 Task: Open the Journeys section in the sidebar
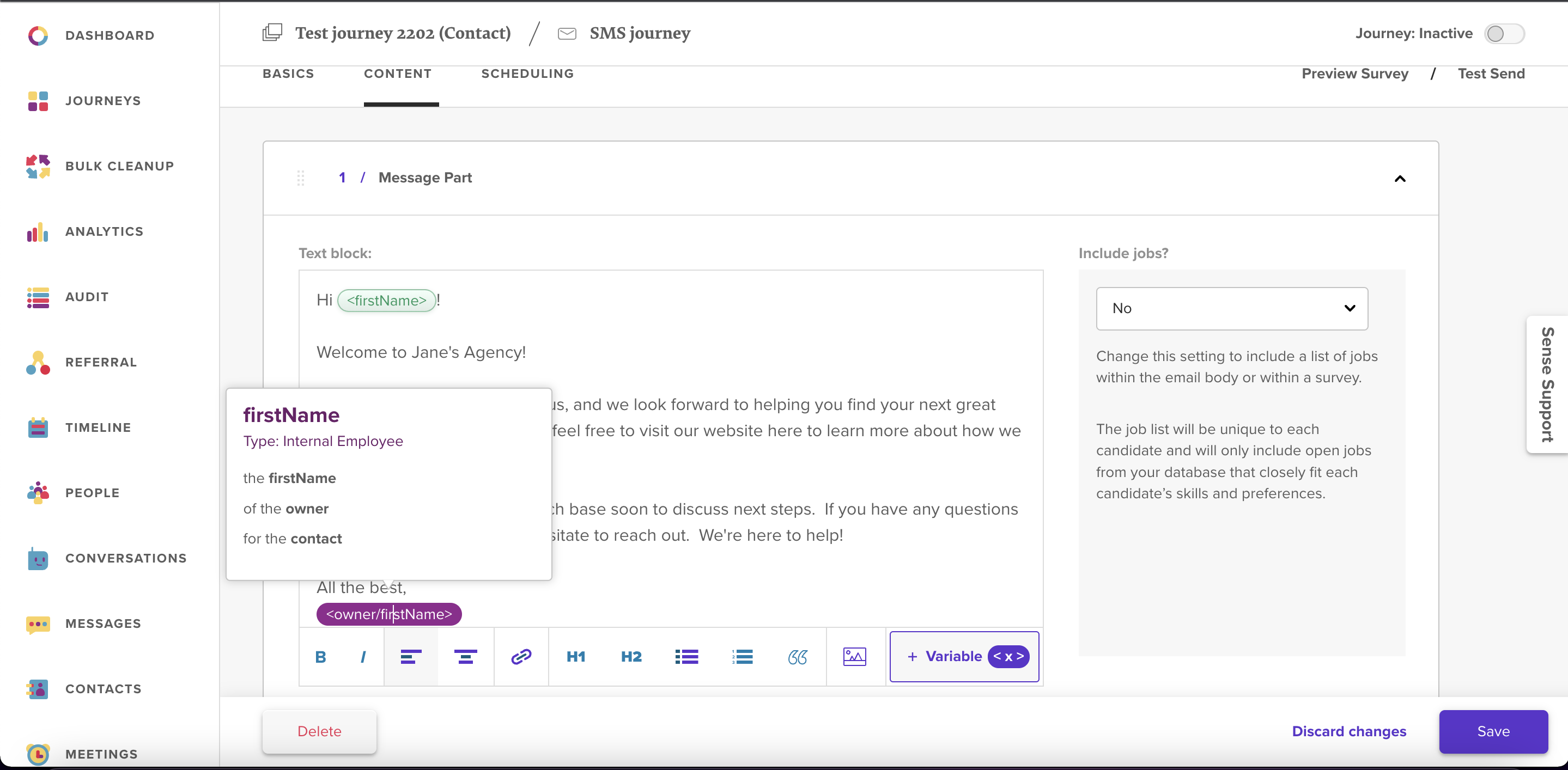tap(102, 100)
